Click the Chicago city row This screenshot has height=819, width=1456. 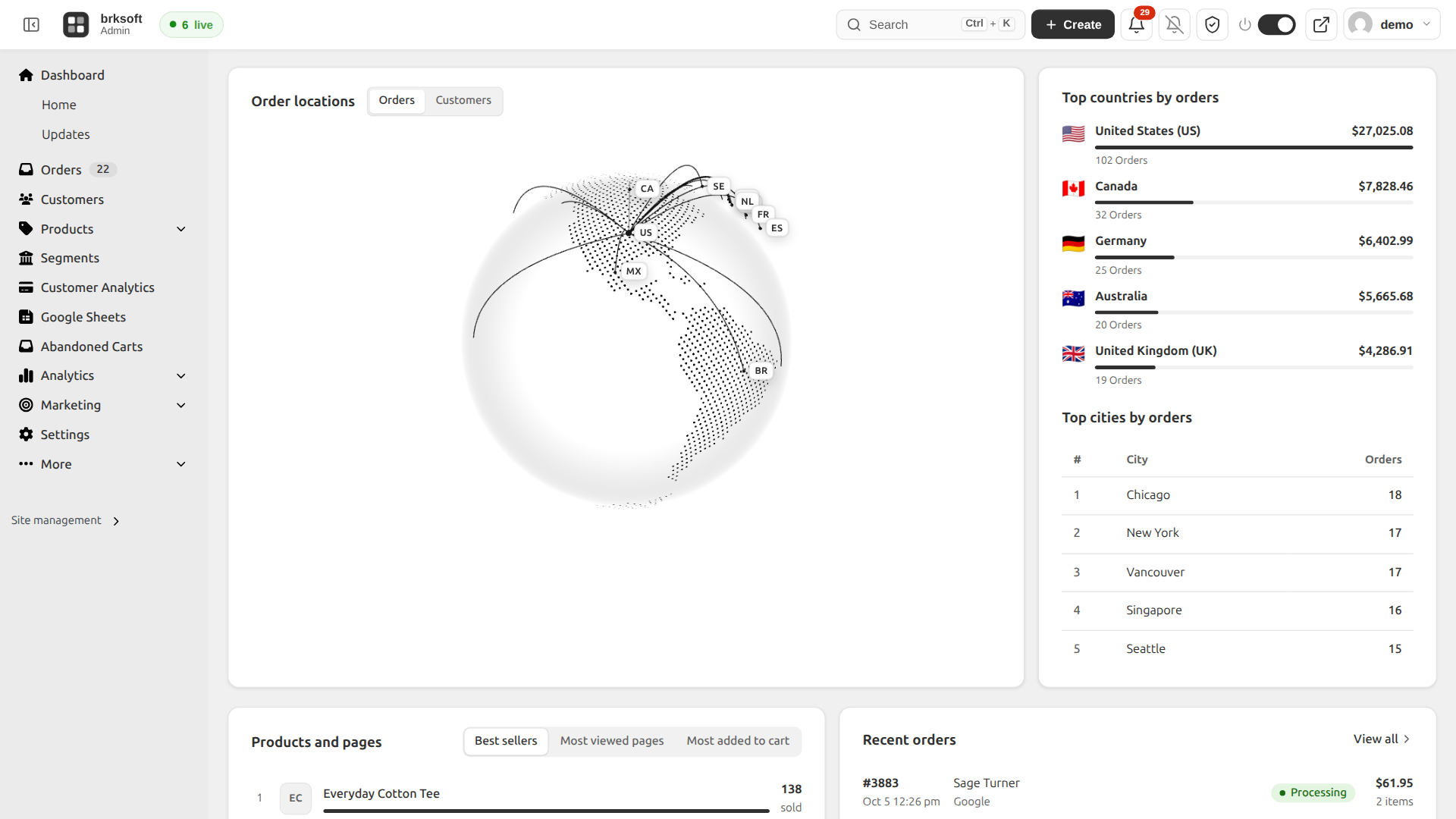pyautogui.click(x=1237, y=495)
